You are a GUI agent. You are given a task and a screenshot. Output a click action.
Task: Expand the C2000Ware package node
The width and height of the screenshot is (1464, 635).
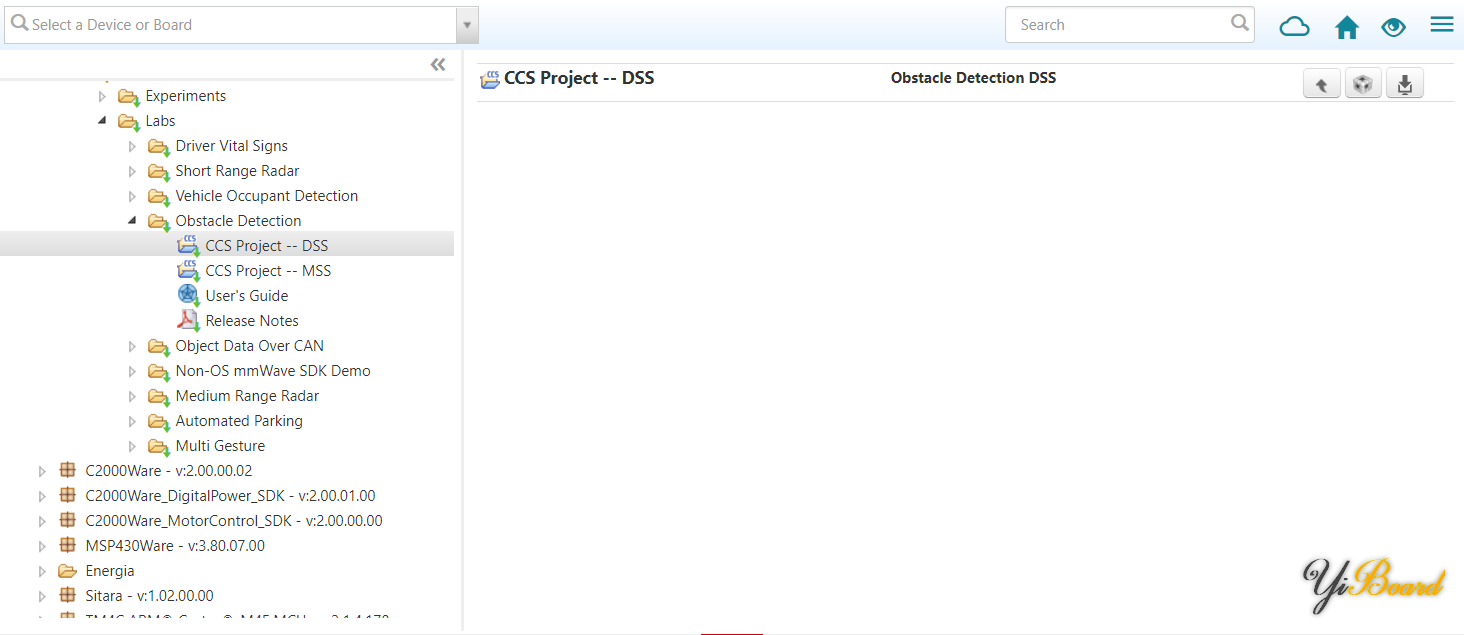point(42,471)
